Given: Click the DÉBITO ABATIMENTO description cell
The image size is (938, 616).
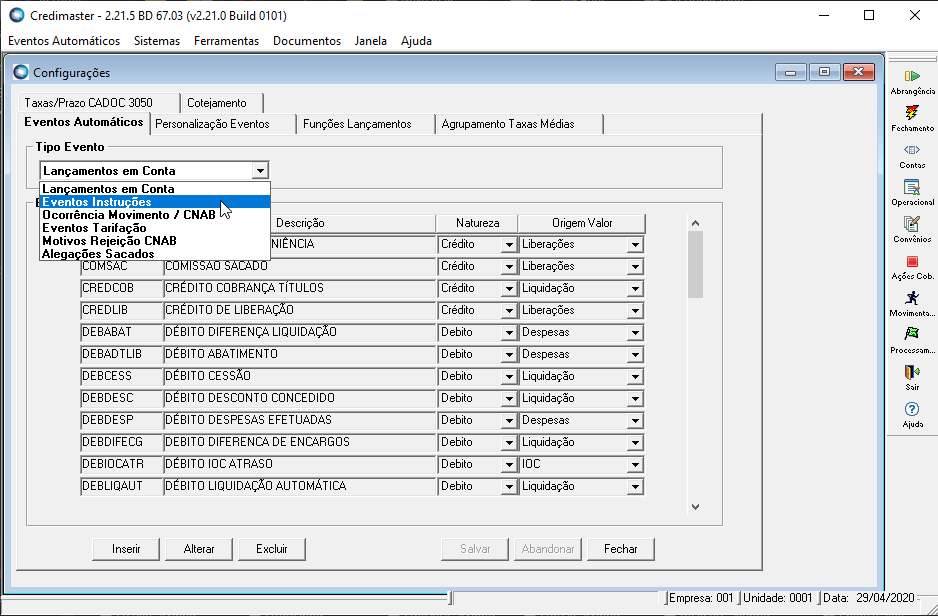Looking at the screenshot, I should click(300, 355).
